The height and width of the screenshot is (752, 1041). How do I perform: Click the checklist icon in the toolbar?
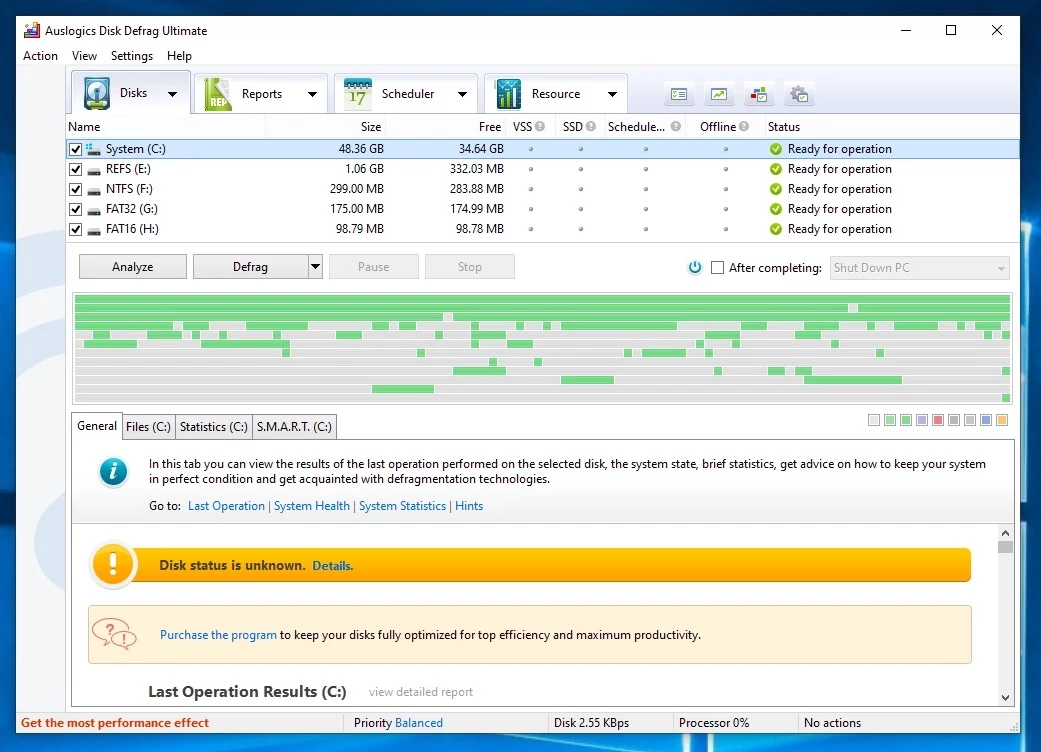click(679, 94)
